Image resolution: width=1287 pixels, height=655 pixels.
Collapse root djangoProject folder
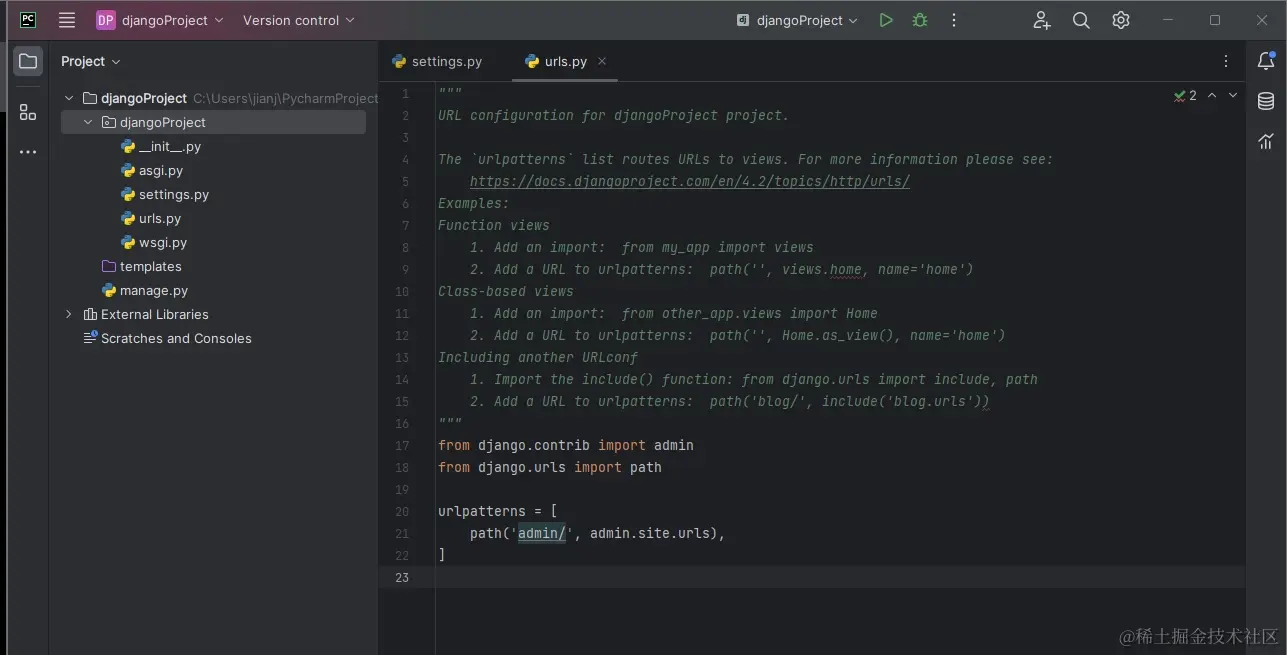tap(69, 98)
